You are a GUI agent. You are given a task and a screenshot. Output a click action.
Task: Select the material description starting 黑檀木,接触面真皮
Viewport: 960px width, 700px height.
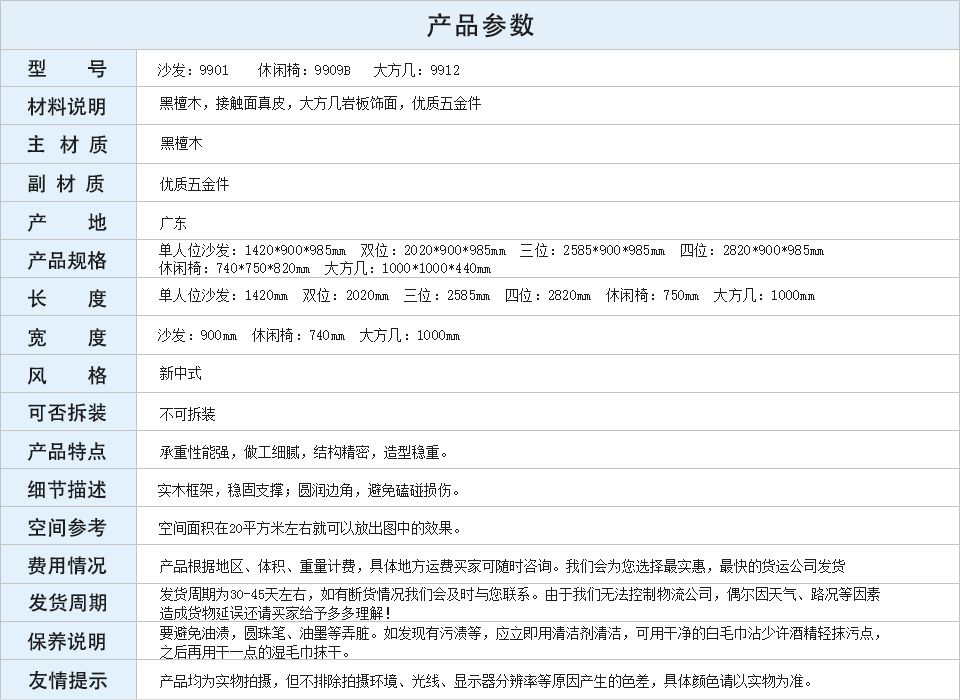(x=320, y=103)
